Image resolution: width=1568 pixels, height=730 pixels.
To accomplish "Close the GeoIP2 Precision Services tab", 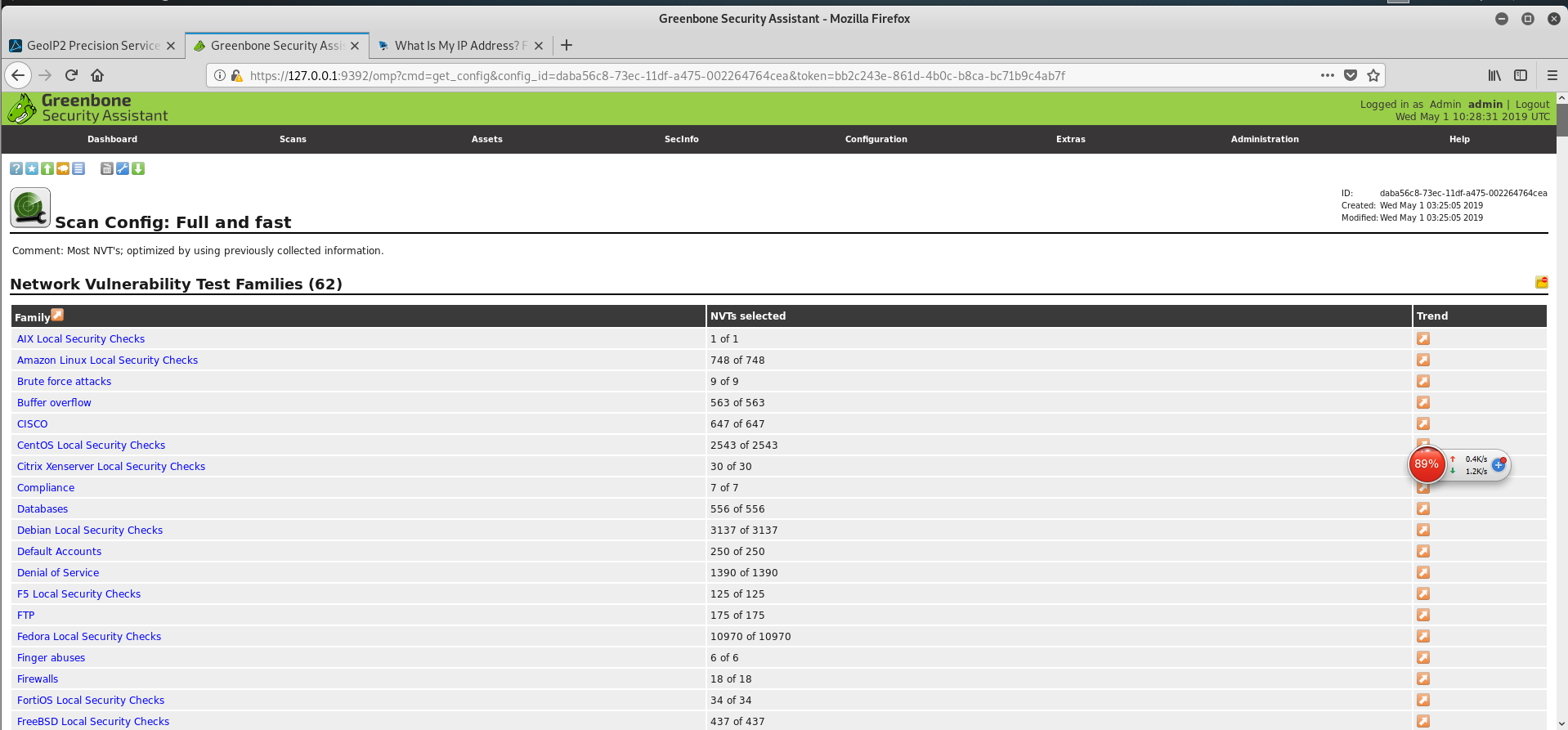I will coord(171,46).
